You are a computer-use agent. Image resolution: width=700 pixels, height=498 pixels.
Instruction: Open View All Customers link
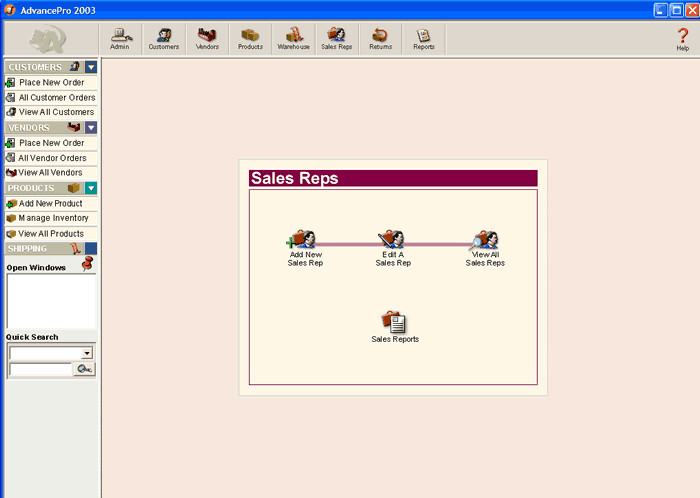click(x=51, y=112)
